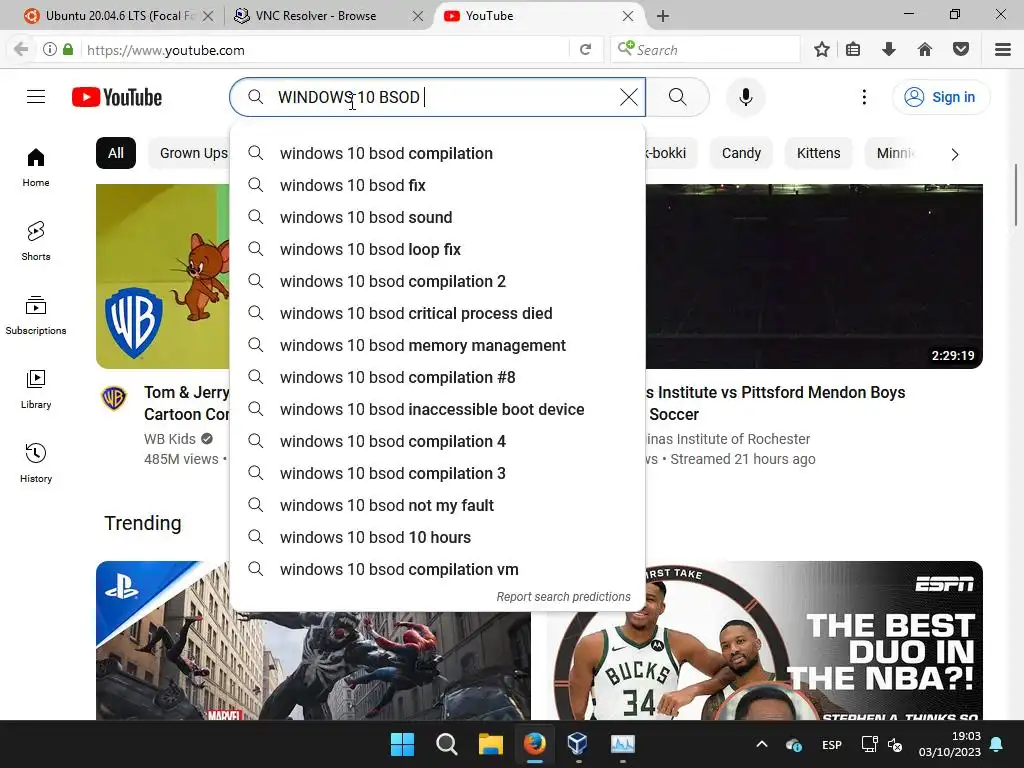Image resolution: width=1024 pixels, height=768 pixels.
Task: Click Report search predictions link
Action: [563, 597]
